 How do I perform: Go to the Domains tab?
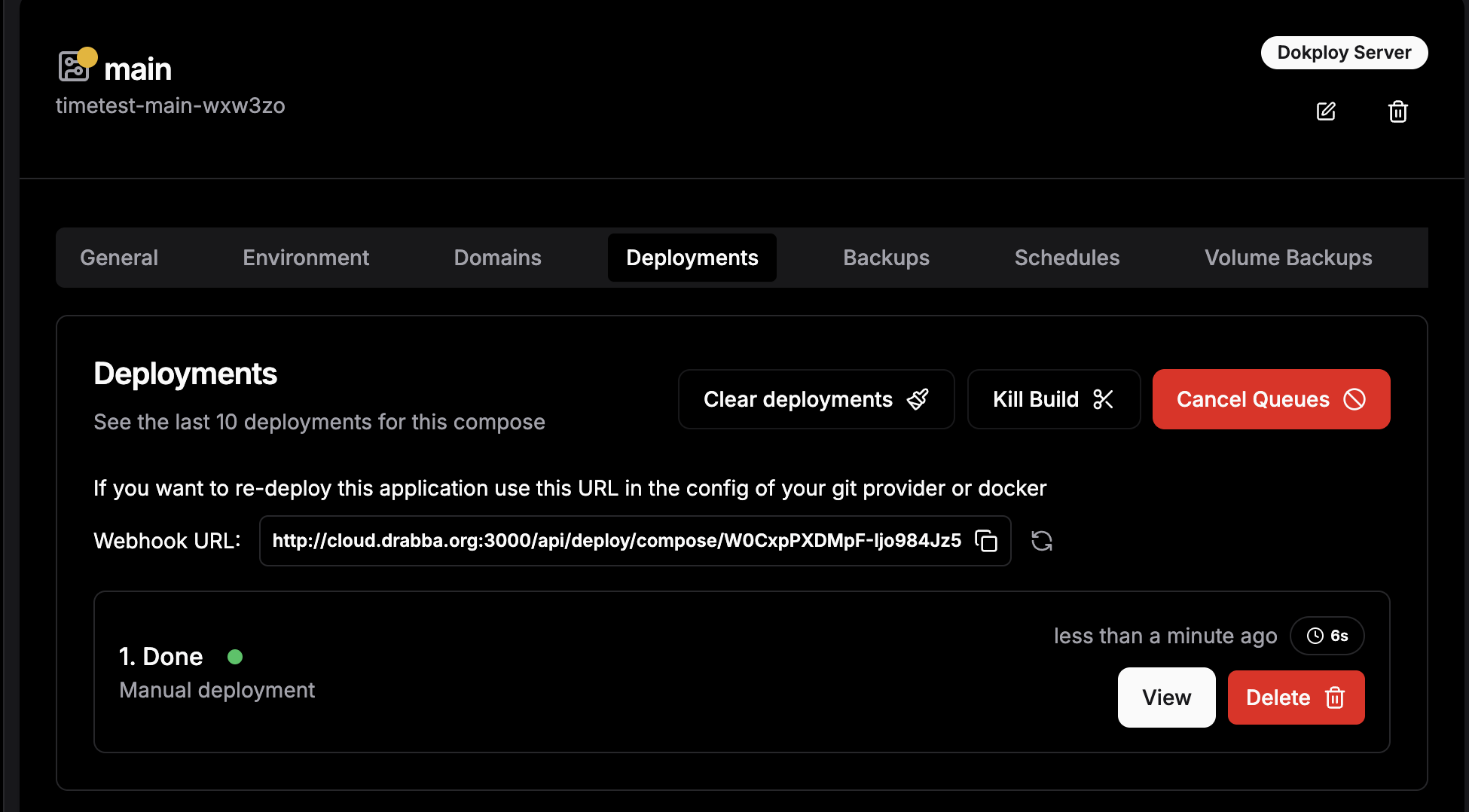(x=497, y=258)
